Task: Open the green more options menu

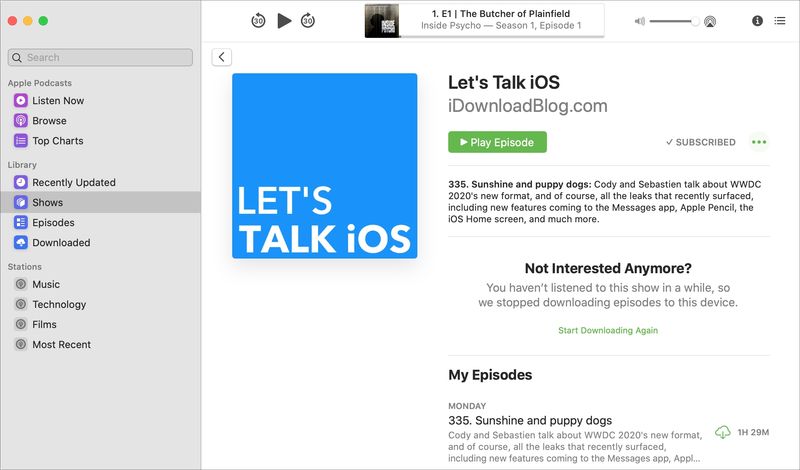Action: coord(759,142)
